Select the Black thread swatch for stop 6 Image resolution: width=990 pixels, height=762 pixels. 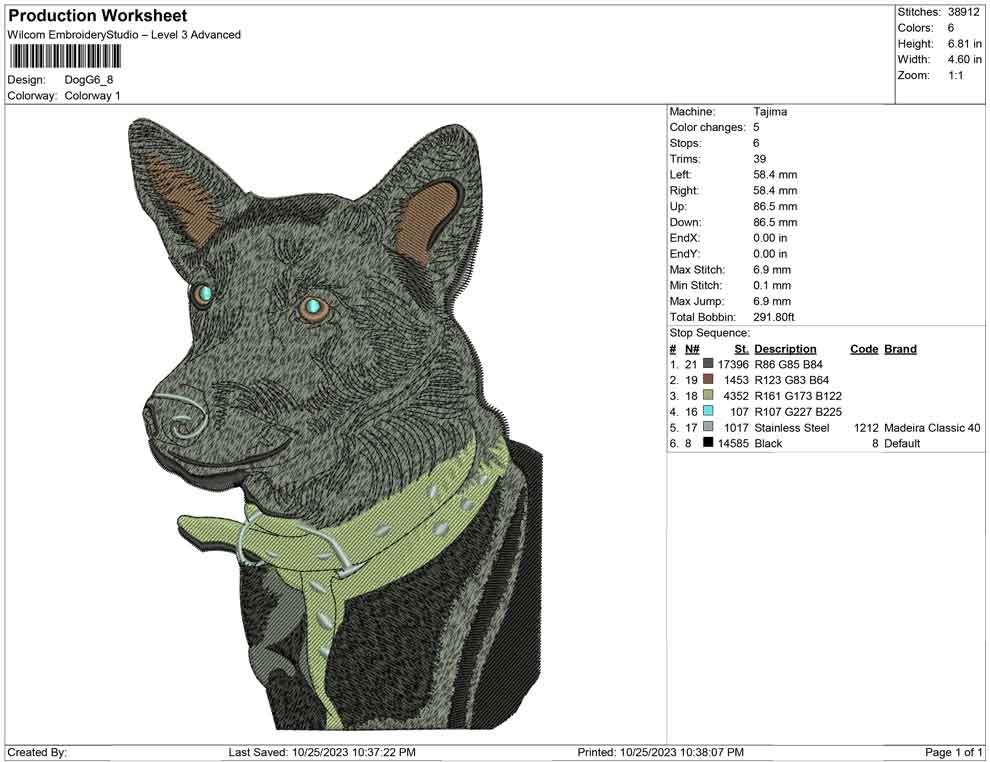pos(707,443)
